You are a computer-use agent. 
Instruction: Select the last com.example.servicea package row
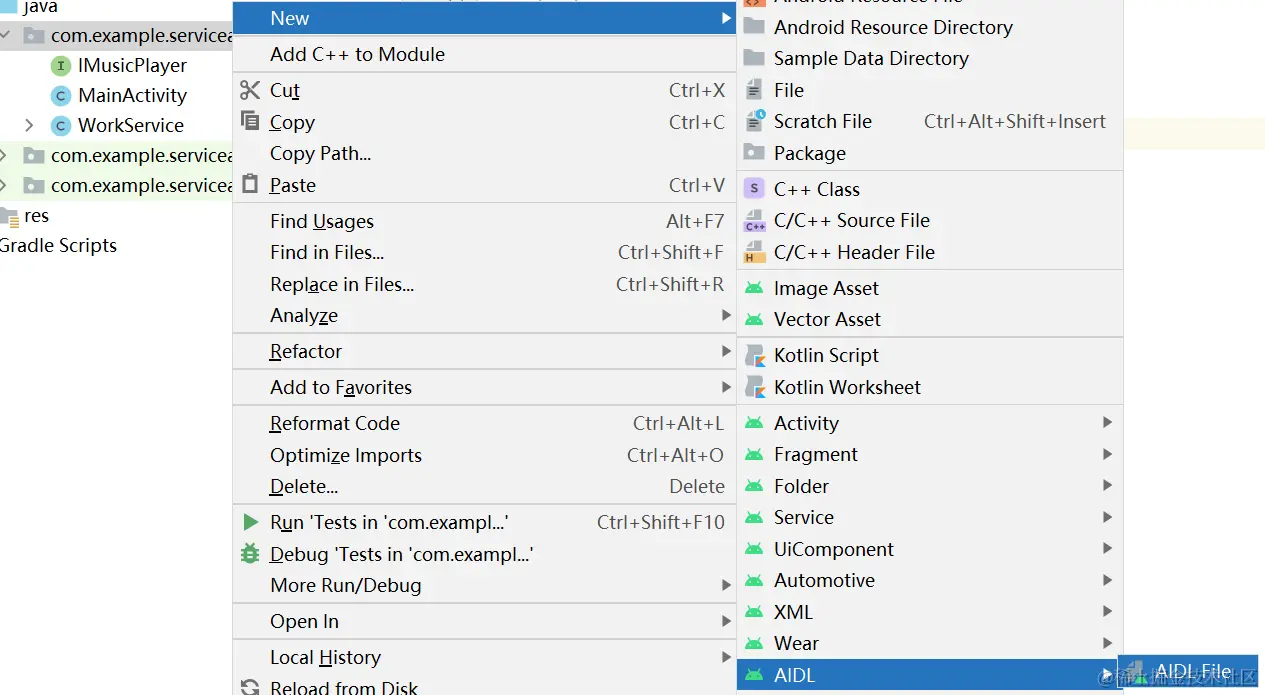point(116,185)
